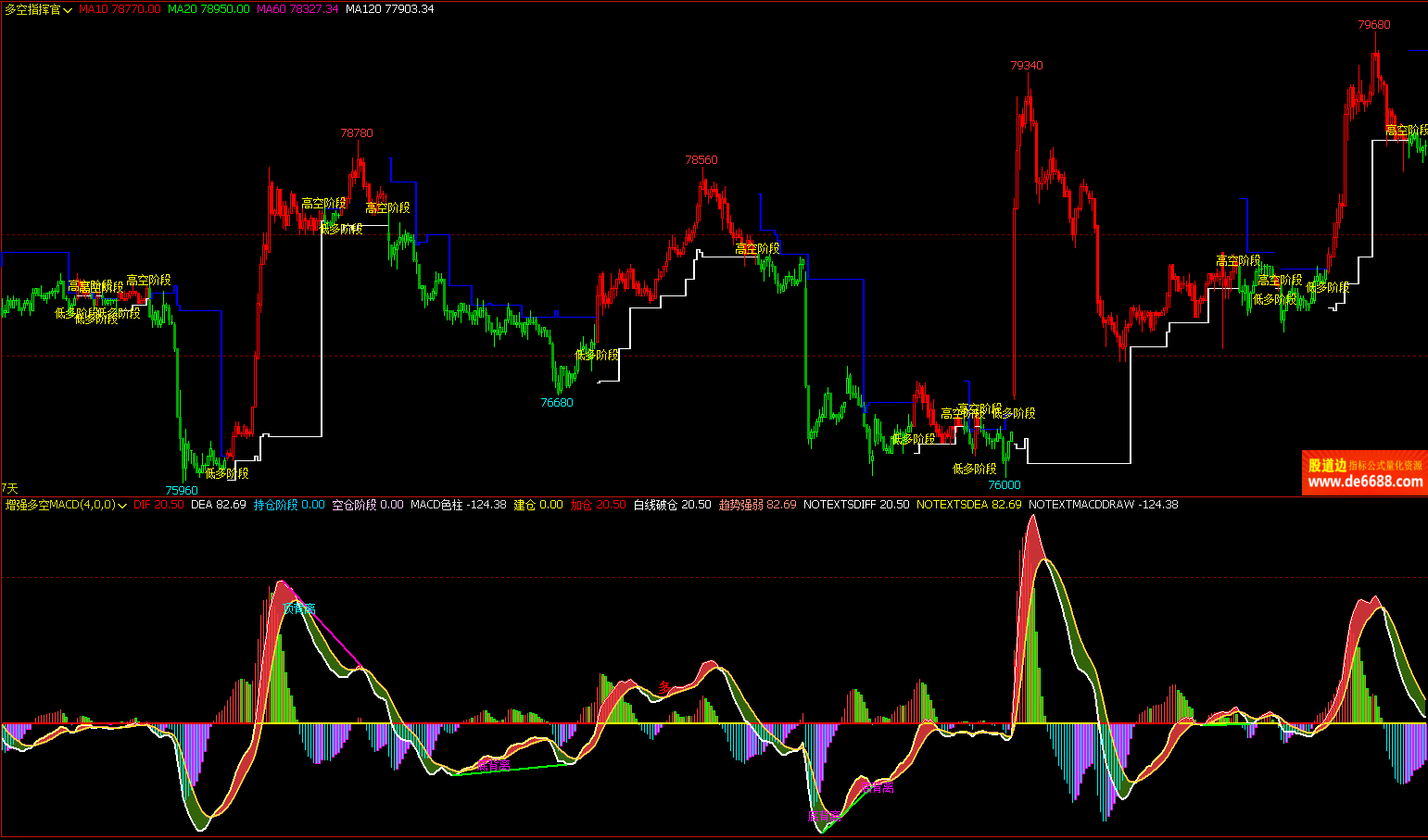Image resolution: width=1428 pixels, height=840 pixels.
Task: Select the white MA120 77903.34 label
Action: [x=389, y=9]
